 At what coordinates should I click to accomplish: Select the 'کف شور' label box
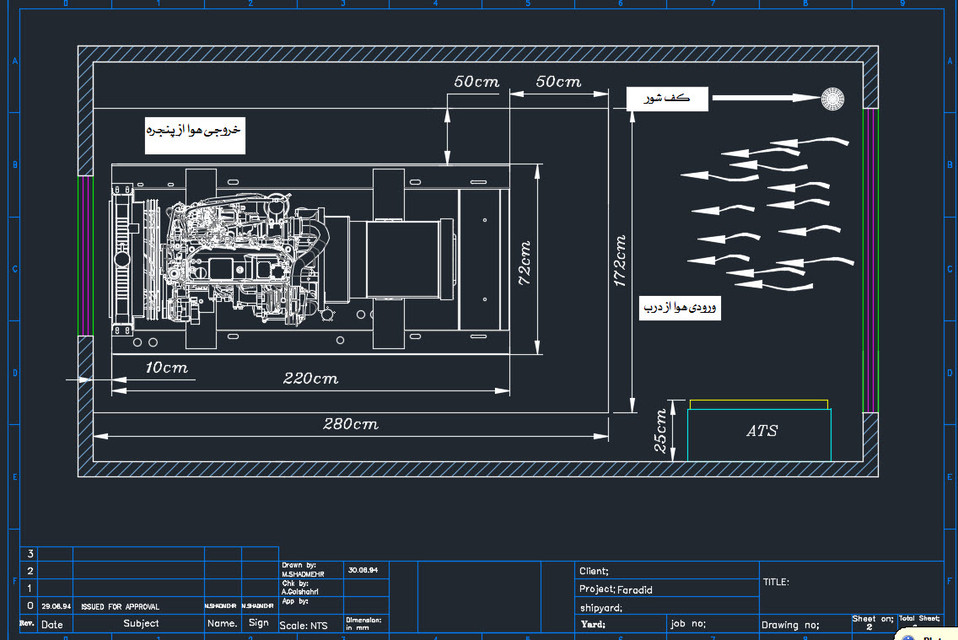pos(668,97)
